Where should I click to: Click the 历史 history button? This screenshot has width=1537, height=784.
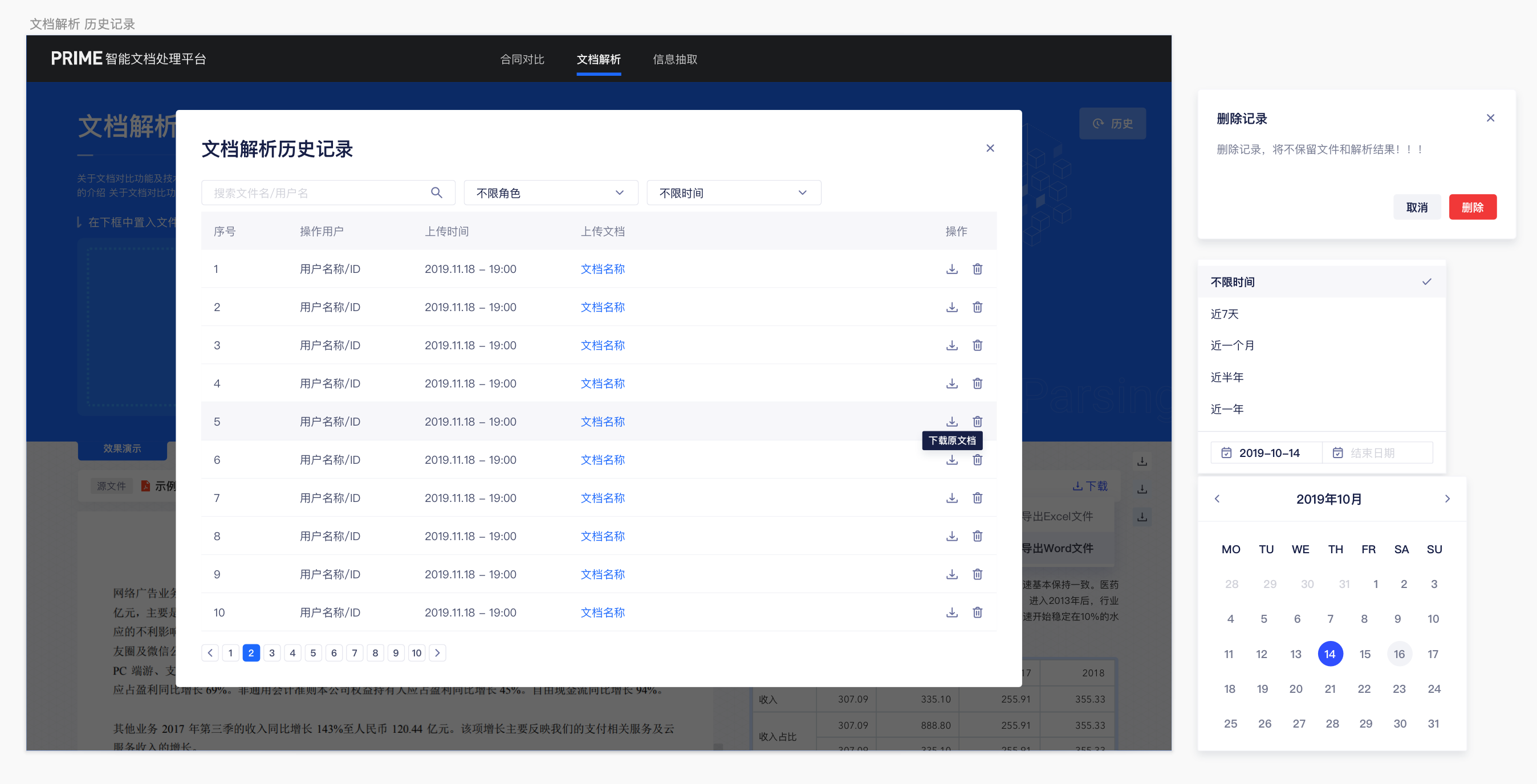point(1112,124)
